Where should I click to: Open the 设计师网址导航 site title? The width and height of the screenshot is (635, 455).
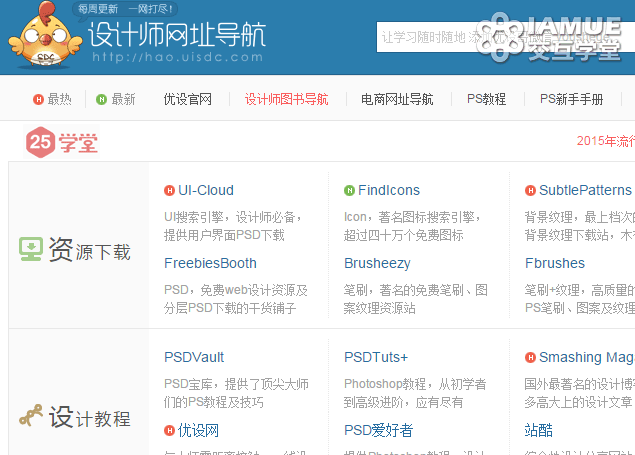coord(177,34)
